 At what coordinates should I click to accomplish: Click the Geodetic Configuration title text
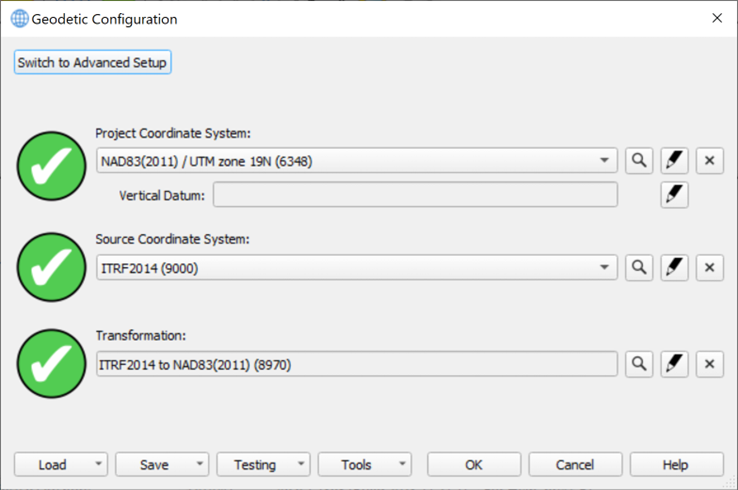[x=104, y=19]
